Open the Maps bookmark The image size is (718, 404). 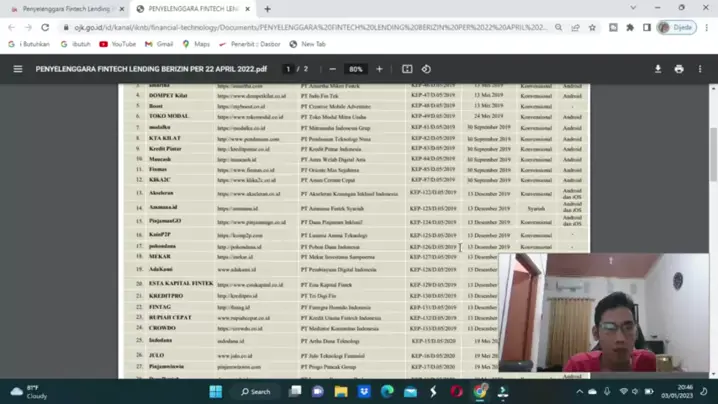coord(196,44)
